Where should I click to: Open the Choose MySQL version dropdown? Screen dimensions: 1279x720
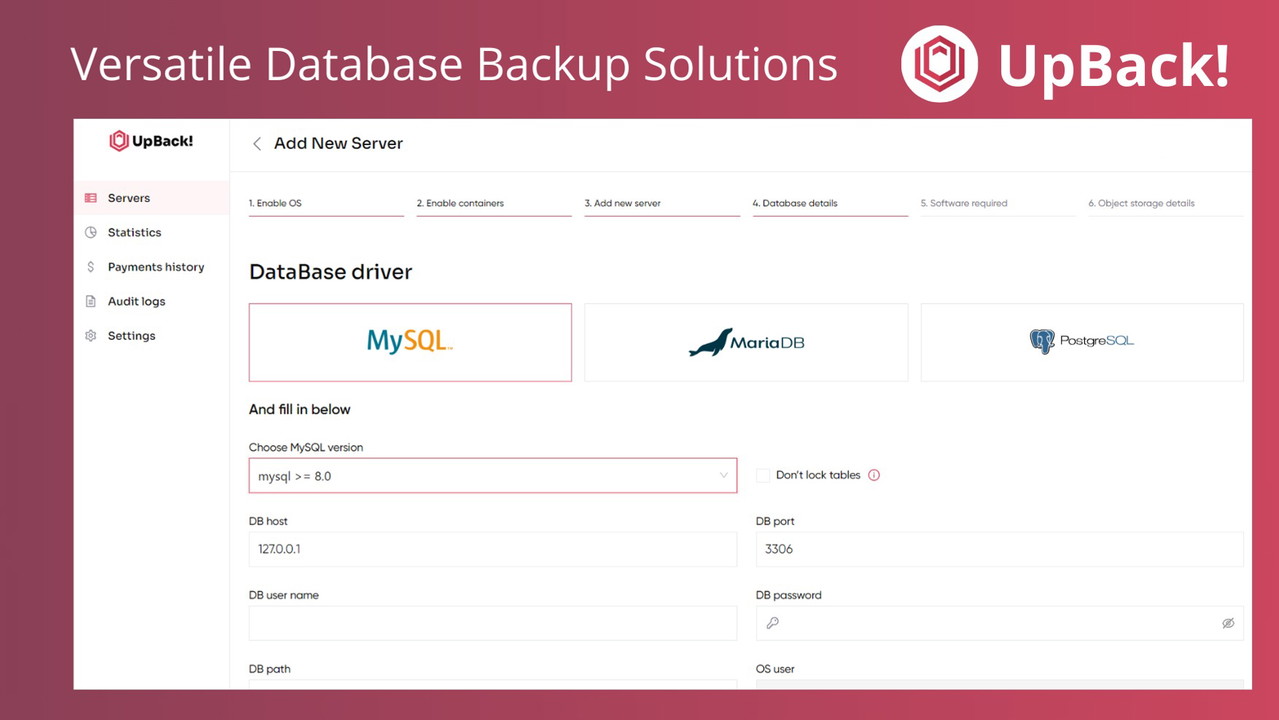point(492,476)
